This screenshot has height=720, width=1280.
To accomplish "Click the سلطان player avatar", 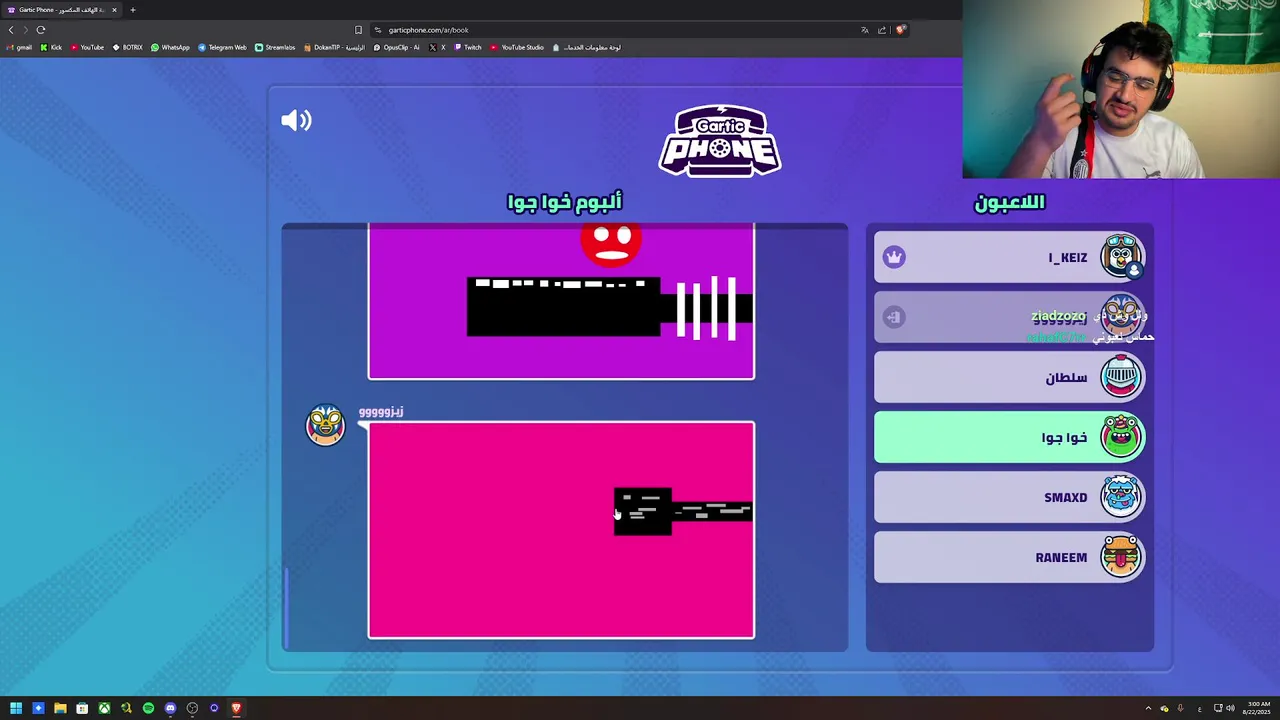I will coord(1121,377).
